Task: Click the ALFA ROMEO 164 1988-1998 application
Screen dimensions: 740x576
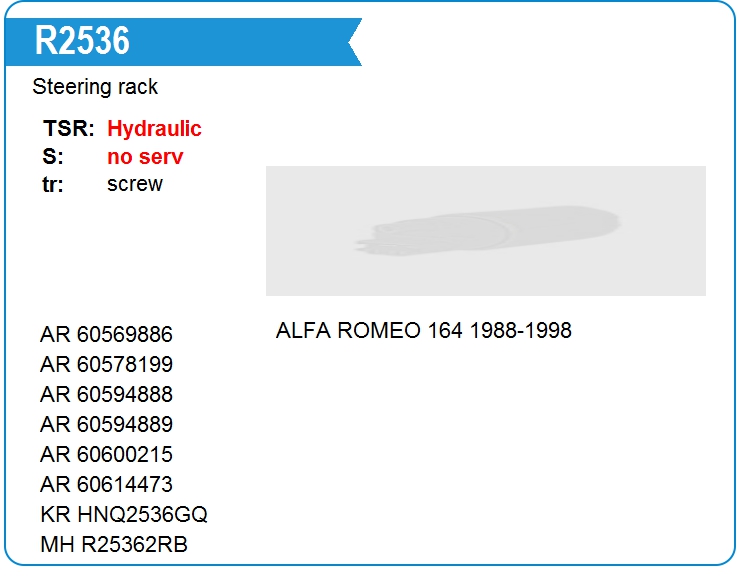Action: [424, 330]
